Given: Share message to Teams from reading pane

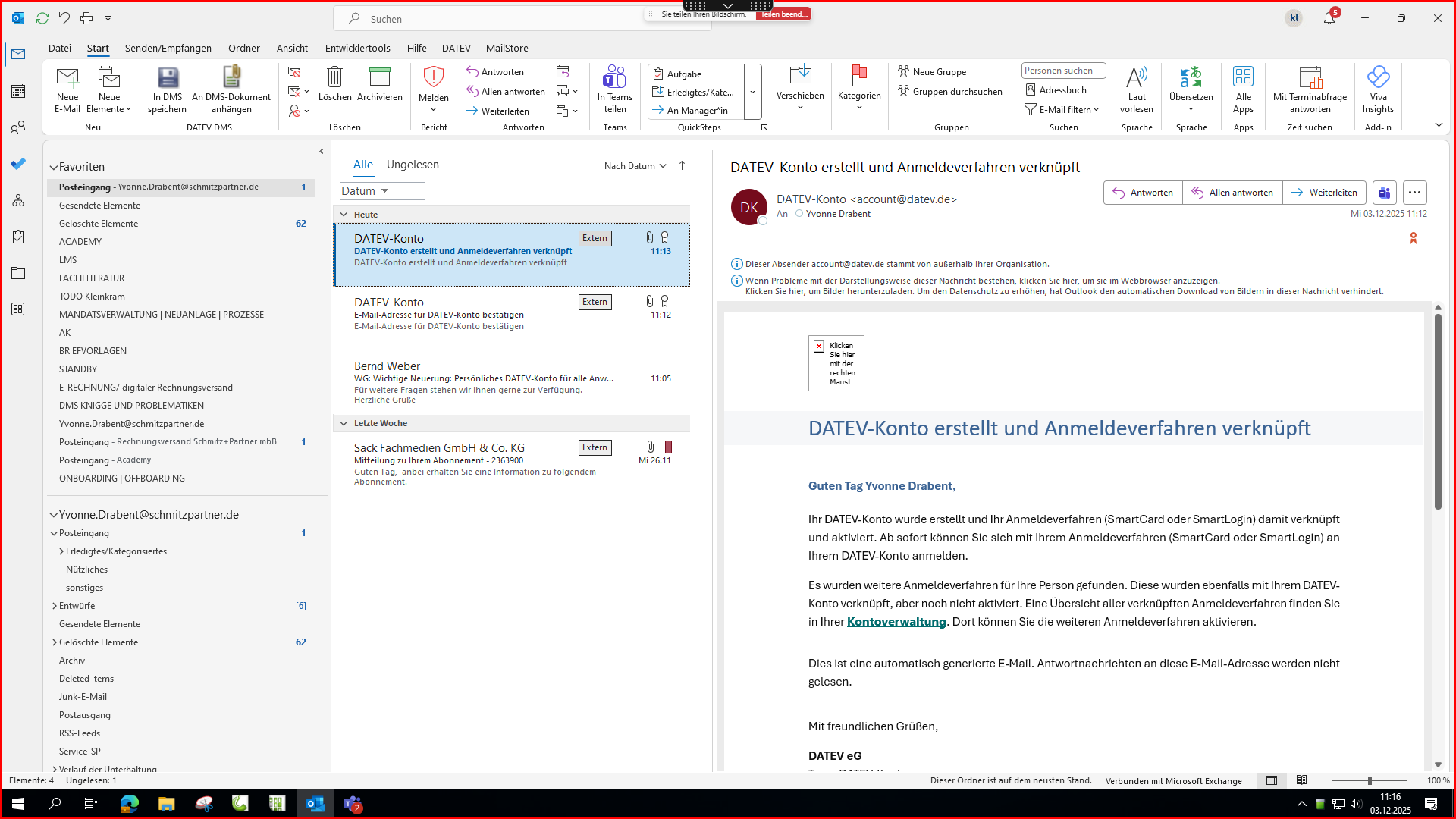Looking at the screenshot, I should (1384, 193).
